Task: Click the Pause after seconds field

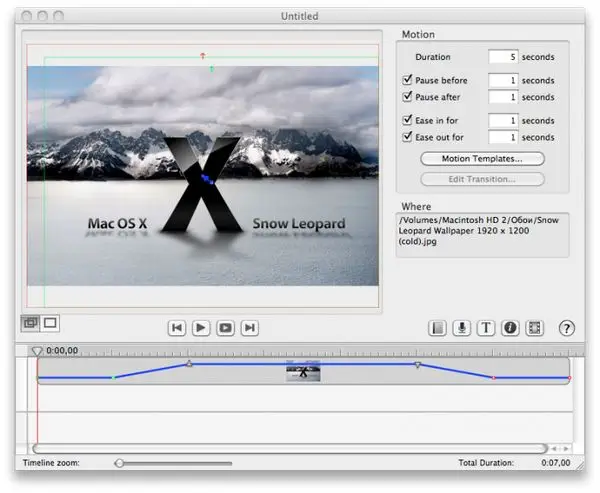Action: point(503,97)
